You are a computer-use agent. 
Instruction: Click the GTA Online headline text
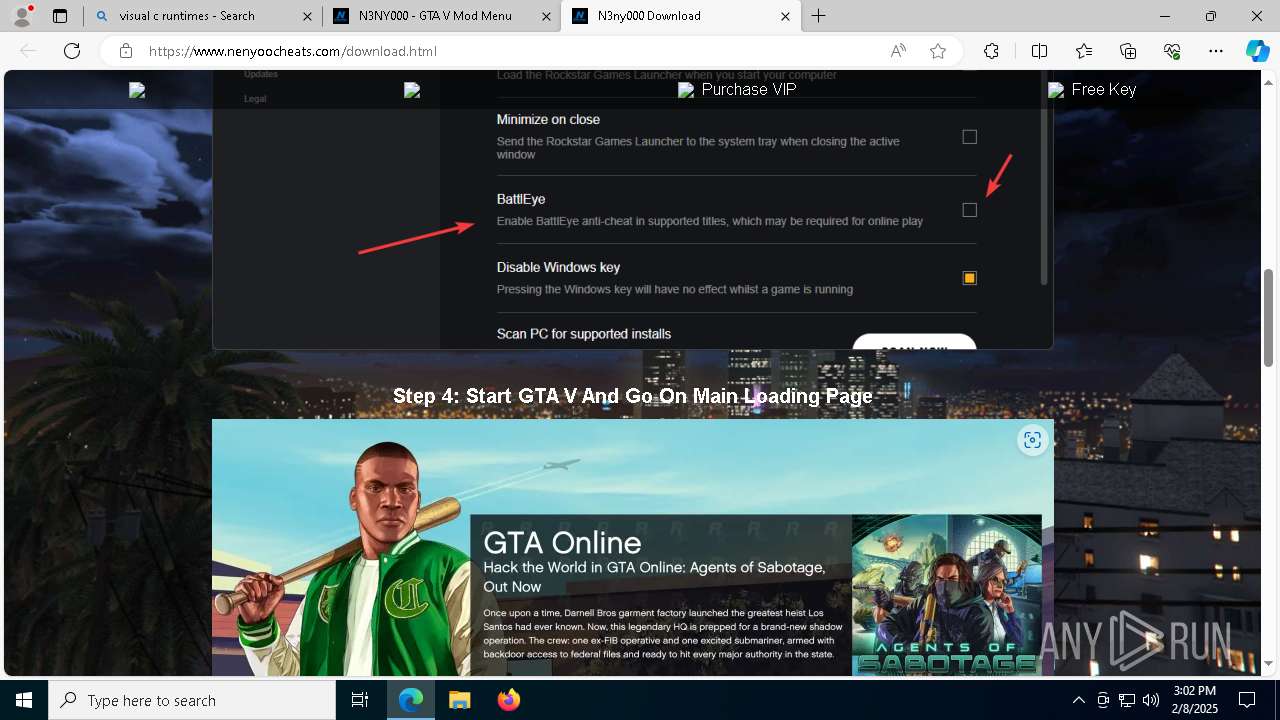(x=562, y=543)
